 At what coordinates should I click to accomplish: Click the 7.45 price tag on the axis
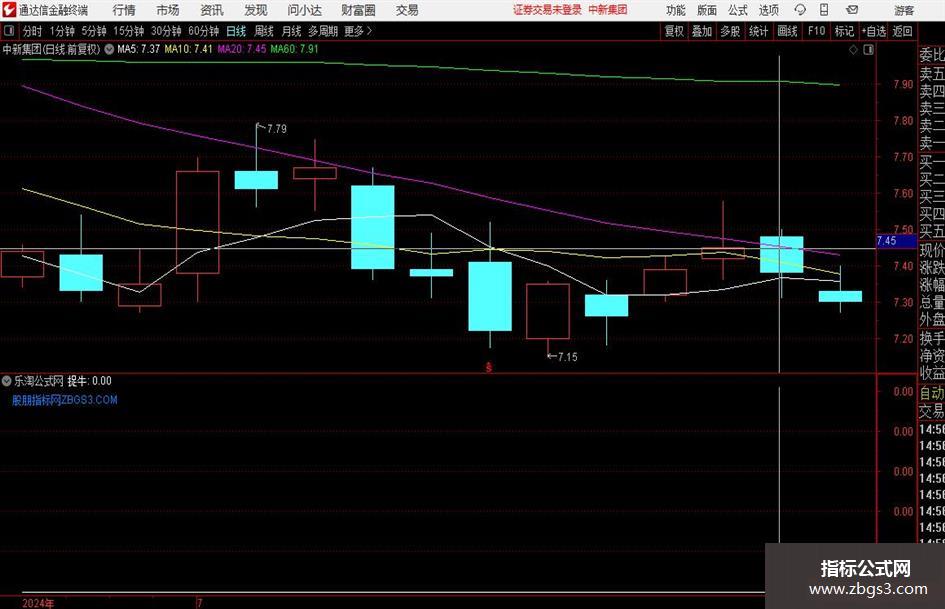pos(896,241)
